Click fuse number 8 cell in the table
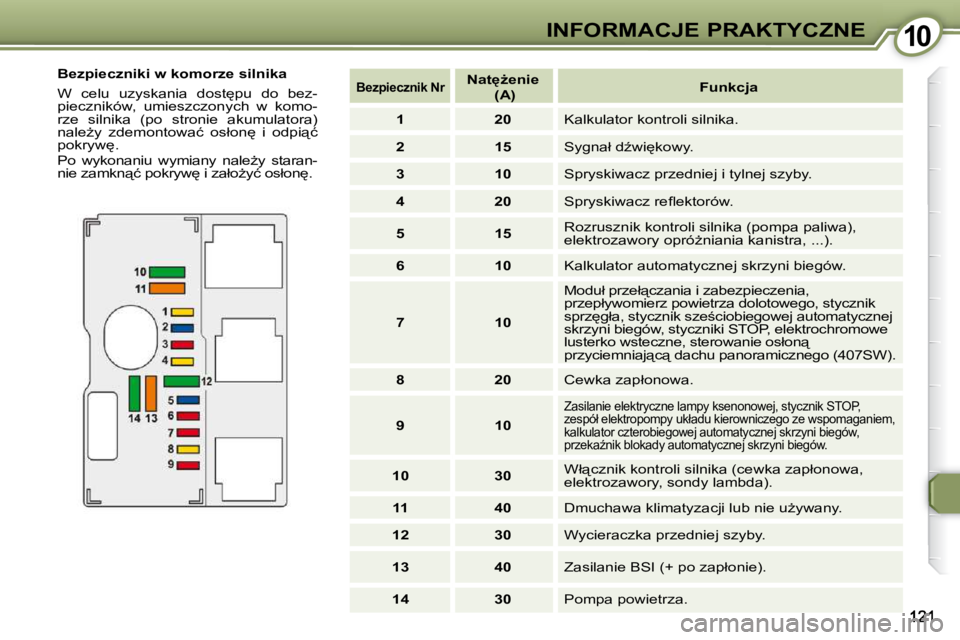 [x=400, y=380]
